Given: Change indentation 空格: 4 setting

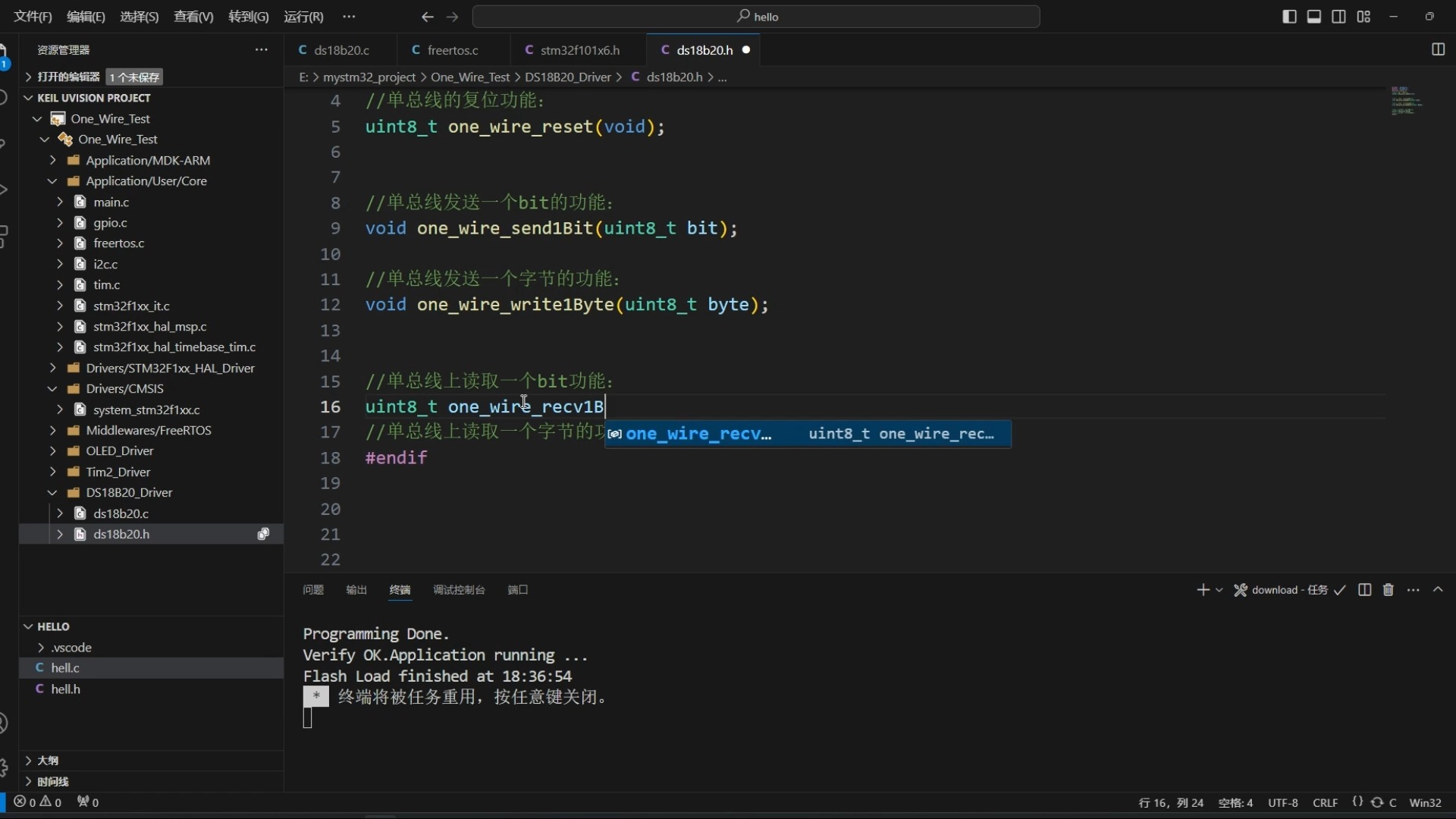Looking at the screenshot, I should point(1235,802).
